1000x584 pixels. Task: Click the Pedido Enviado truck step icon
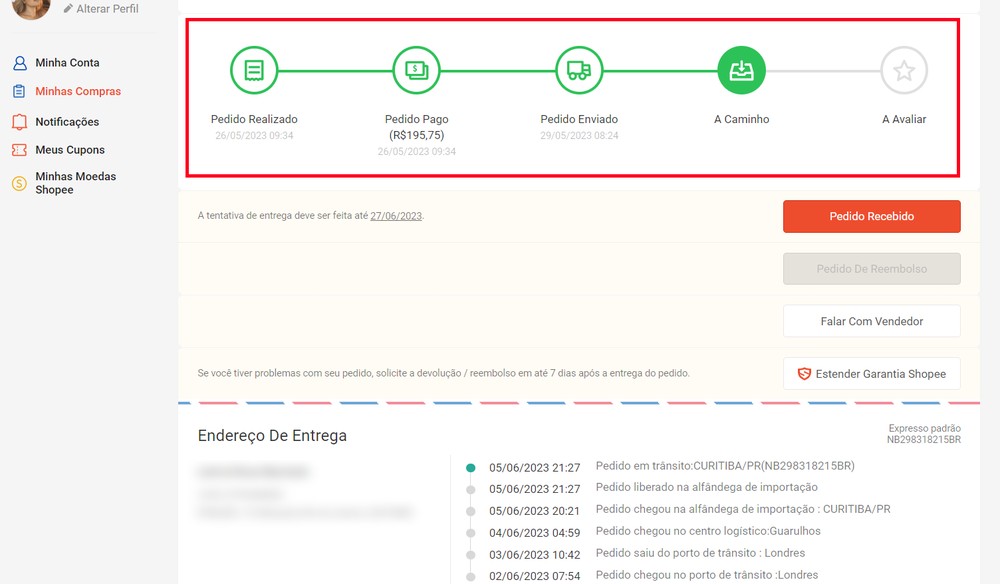click(x=579, y=70)
